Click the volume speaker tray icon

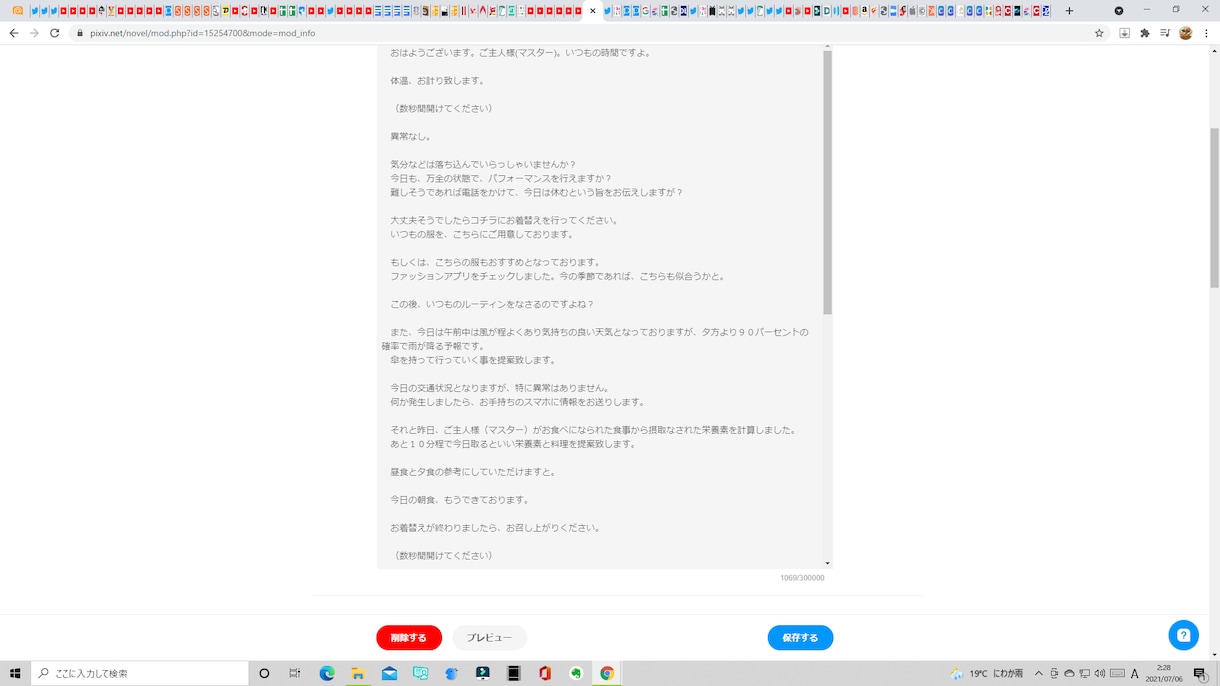[1100, 673]
